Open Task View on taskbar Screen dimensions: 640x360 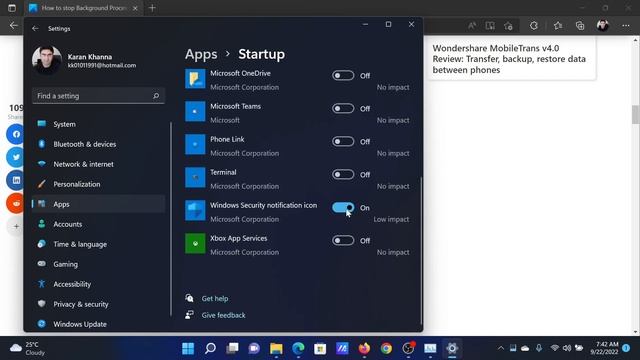[x=232, y=348]
